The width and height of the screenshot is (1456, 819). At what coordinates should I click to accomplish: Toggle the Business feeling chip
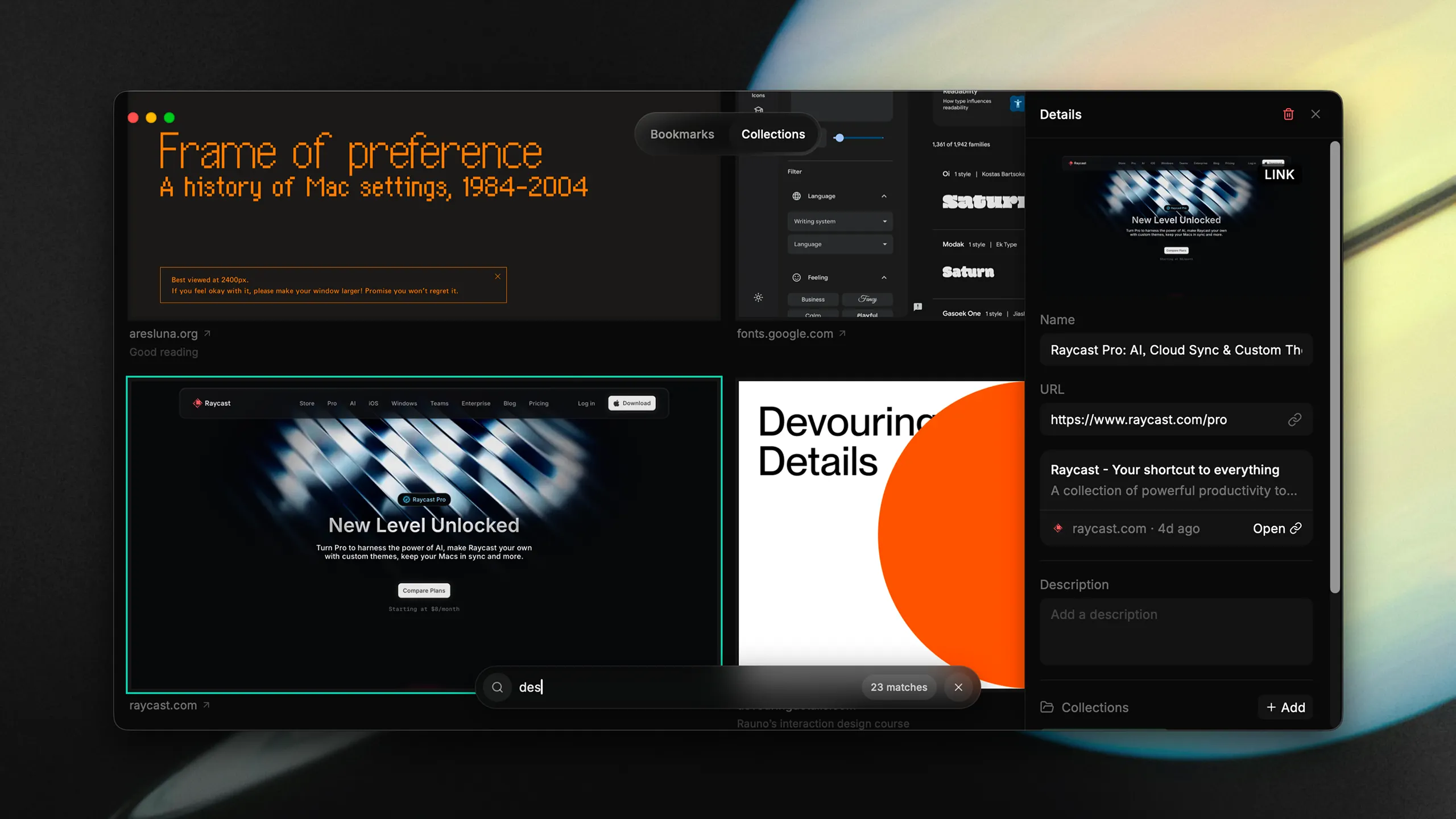tap(813, 299)
